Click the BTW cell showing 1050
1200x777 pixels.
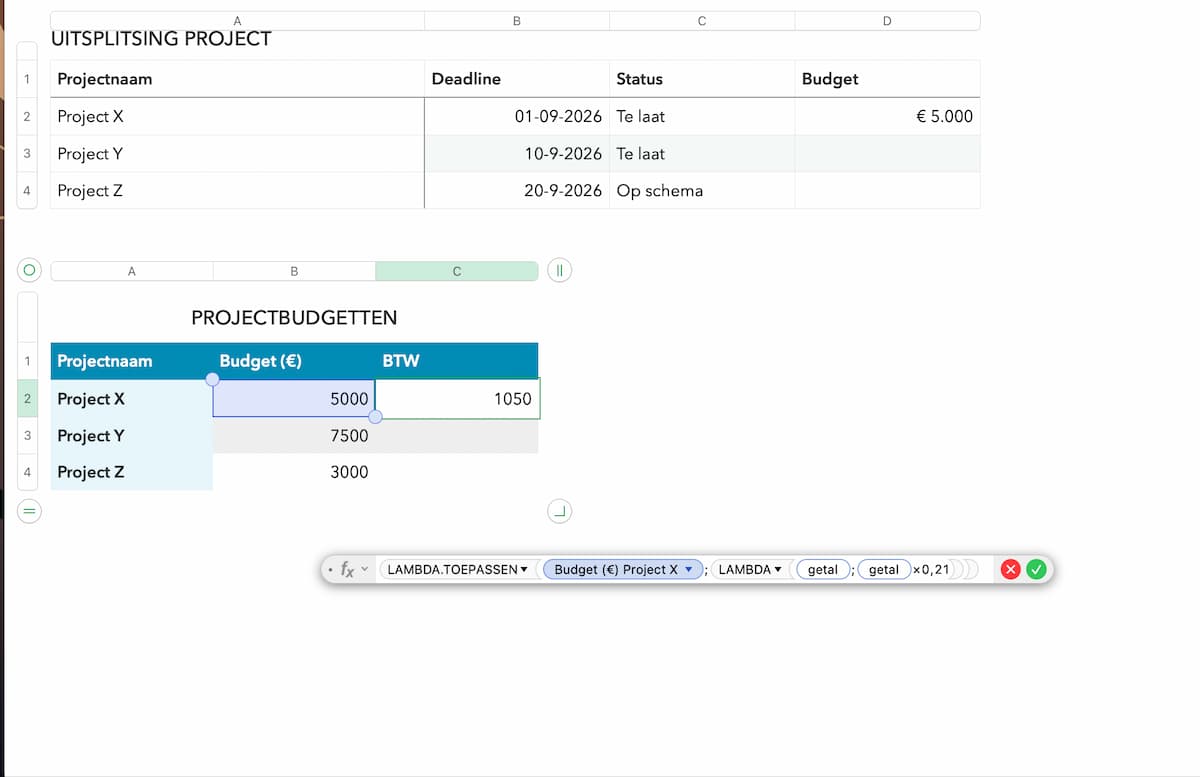pyautogui.click(x=457, y=399)
